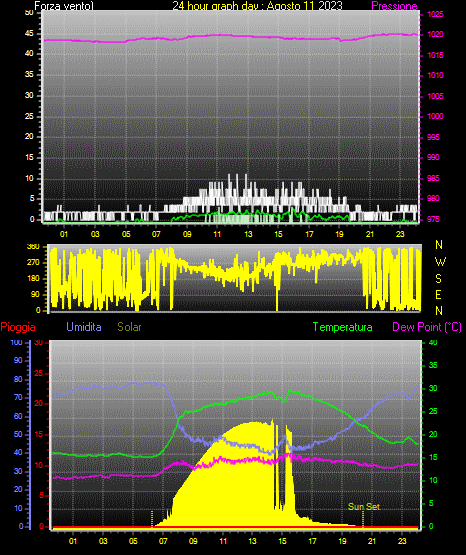This screenshot has height=555, width=466.
Task: Click the 100 value on the humidity axis
Action: click(16, 342)
